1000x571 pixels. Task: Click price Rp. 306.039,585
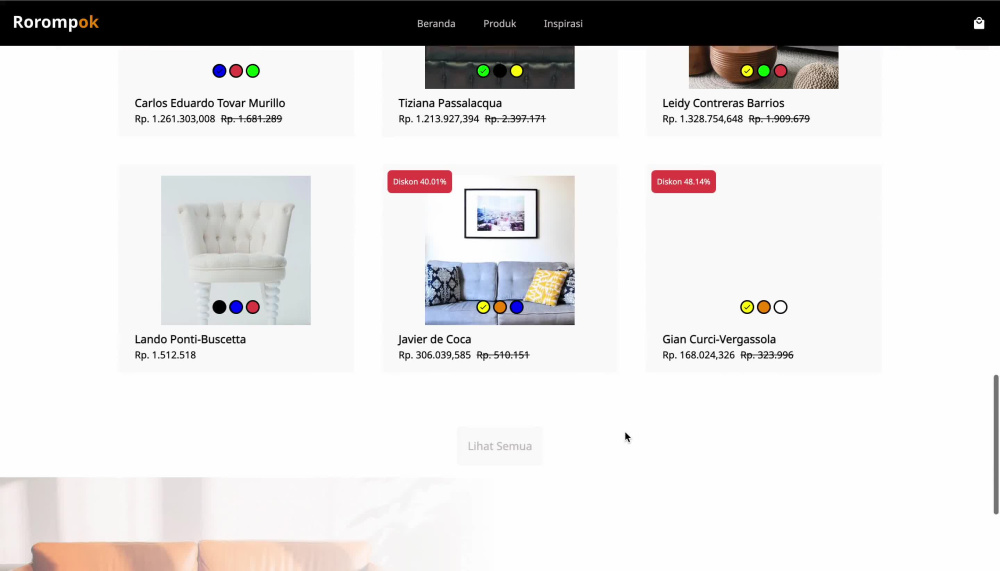(x=434, y=355)
